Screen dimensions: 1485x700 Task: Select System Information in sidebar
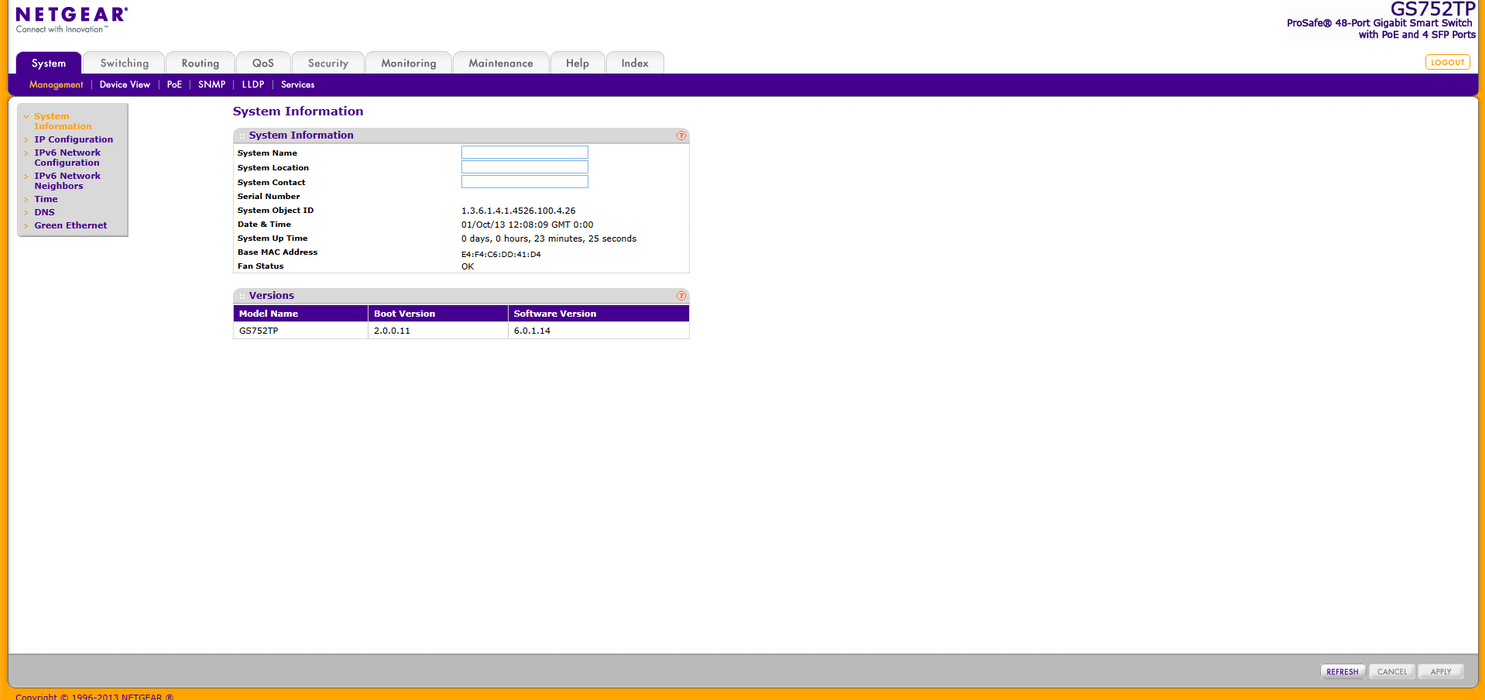(x=62, y=121)
